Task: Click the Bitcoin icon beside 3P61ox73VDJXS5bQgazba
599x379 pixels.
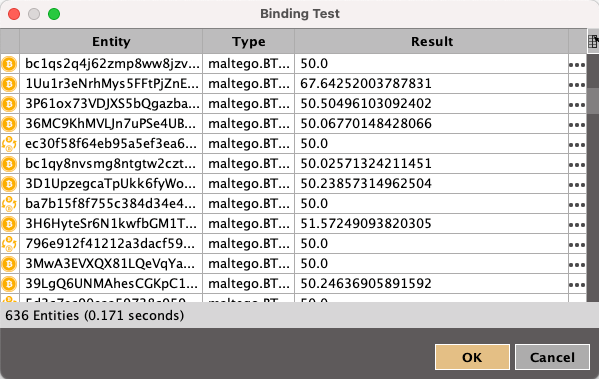Action: tap(9, 104)
